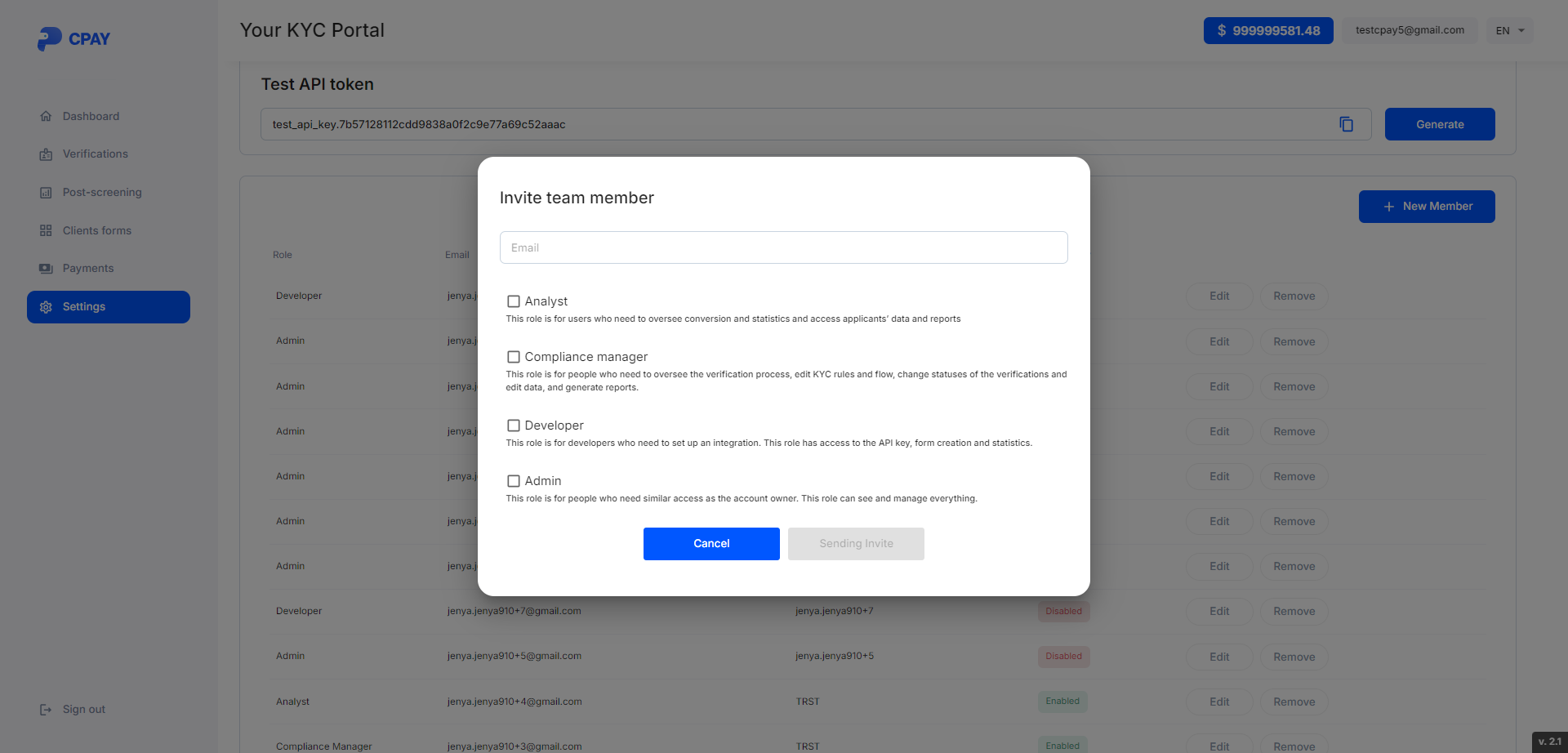Viewport: 1568px width, 753px height.
Task: Click the Settings gear icon
Action: pos(47,306)
